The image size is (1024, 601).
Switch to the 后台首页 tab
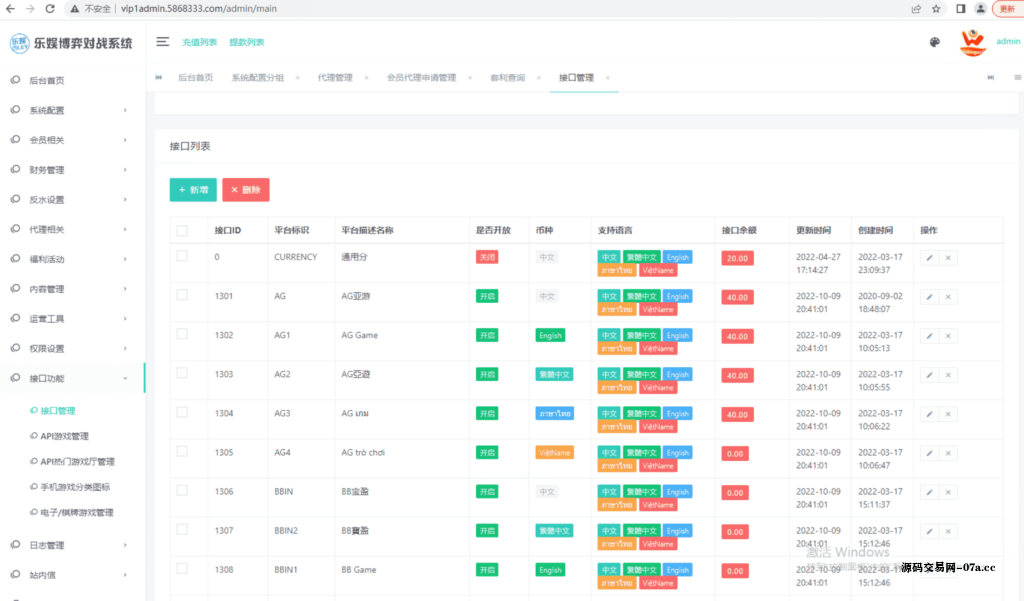point(195,78)
